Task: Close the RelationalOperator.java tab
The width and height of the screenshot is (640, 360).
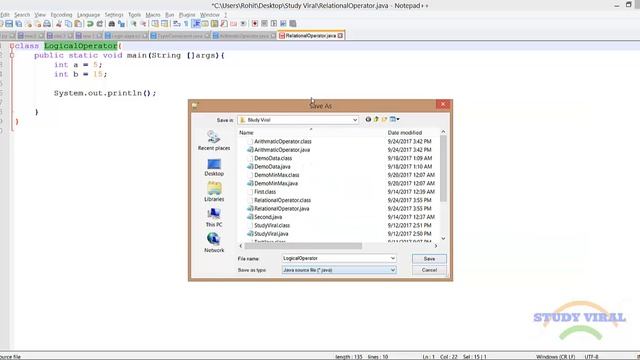Action: click(x=340, y=36)
